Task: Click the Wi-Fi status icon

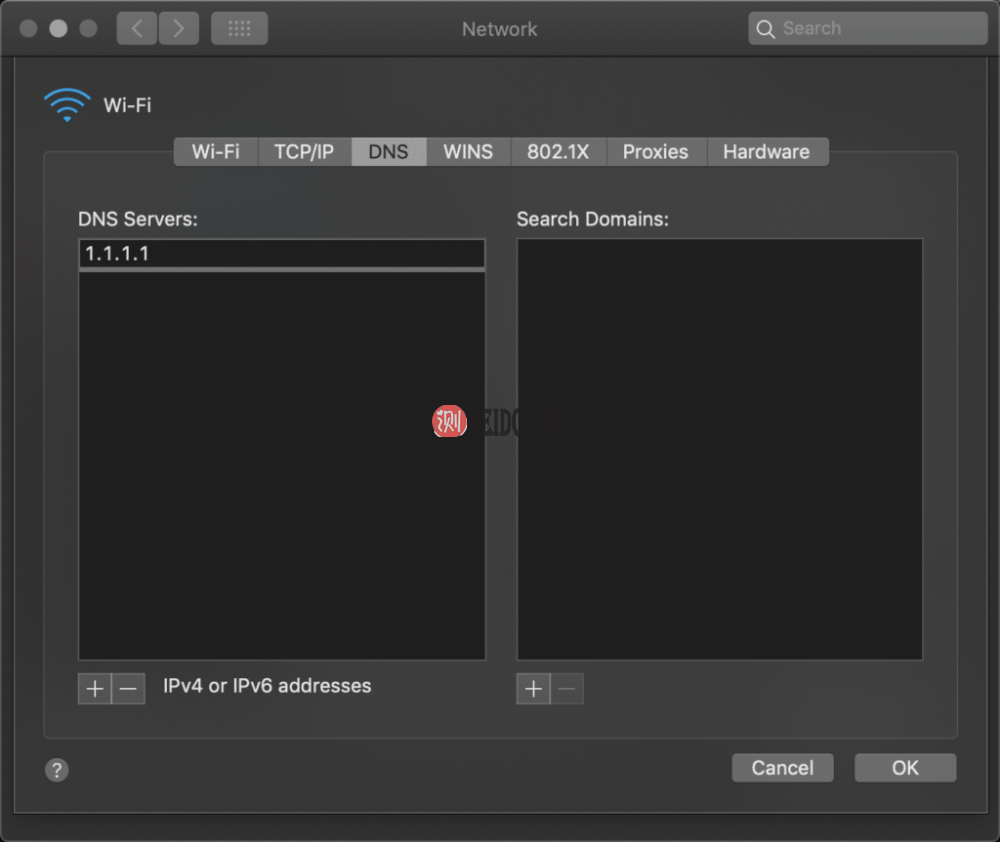Action: tap(66, 103)
